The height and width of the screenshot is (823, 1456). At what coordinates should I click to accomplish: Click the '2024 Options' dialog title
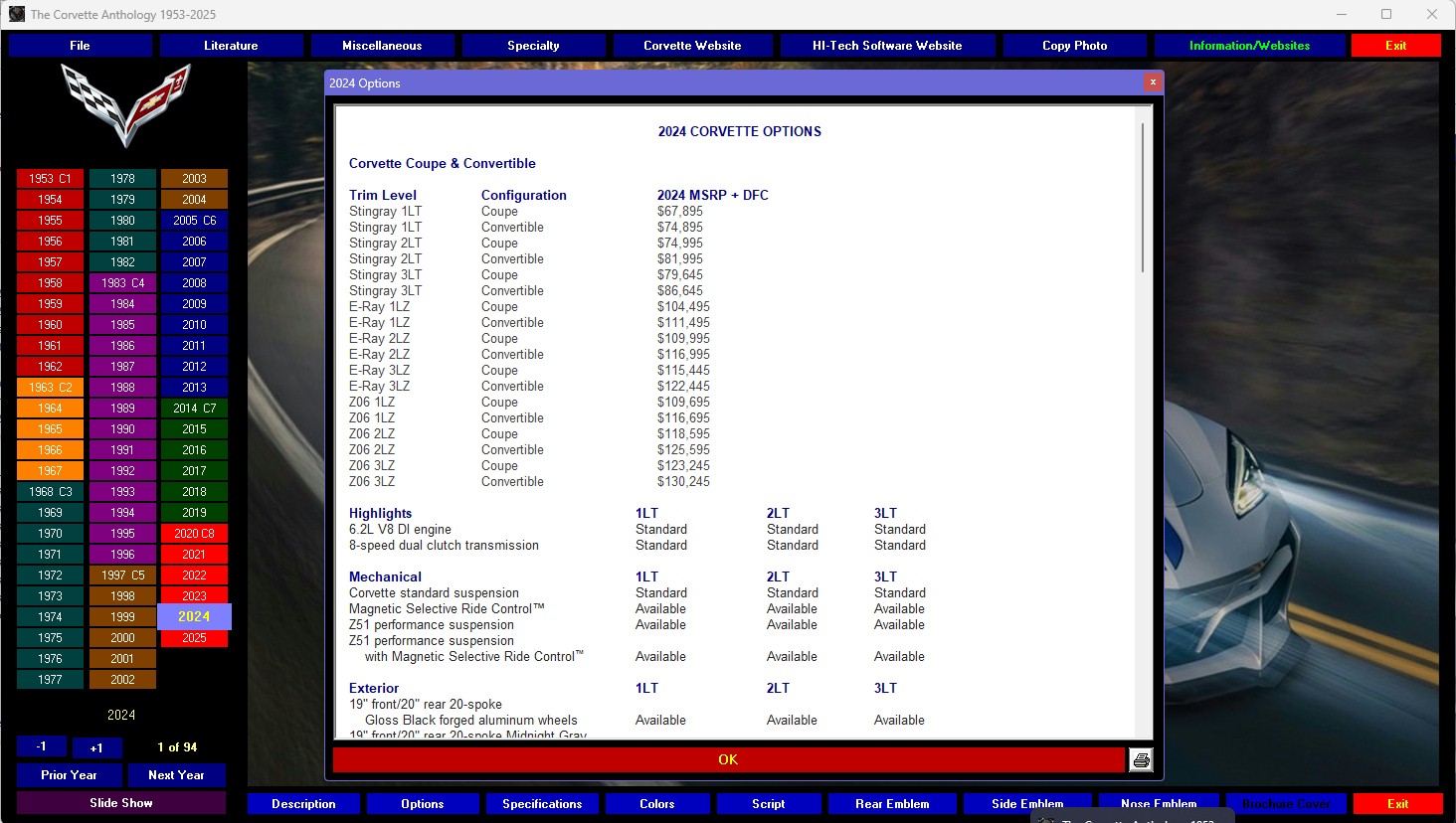pos(365,83)
